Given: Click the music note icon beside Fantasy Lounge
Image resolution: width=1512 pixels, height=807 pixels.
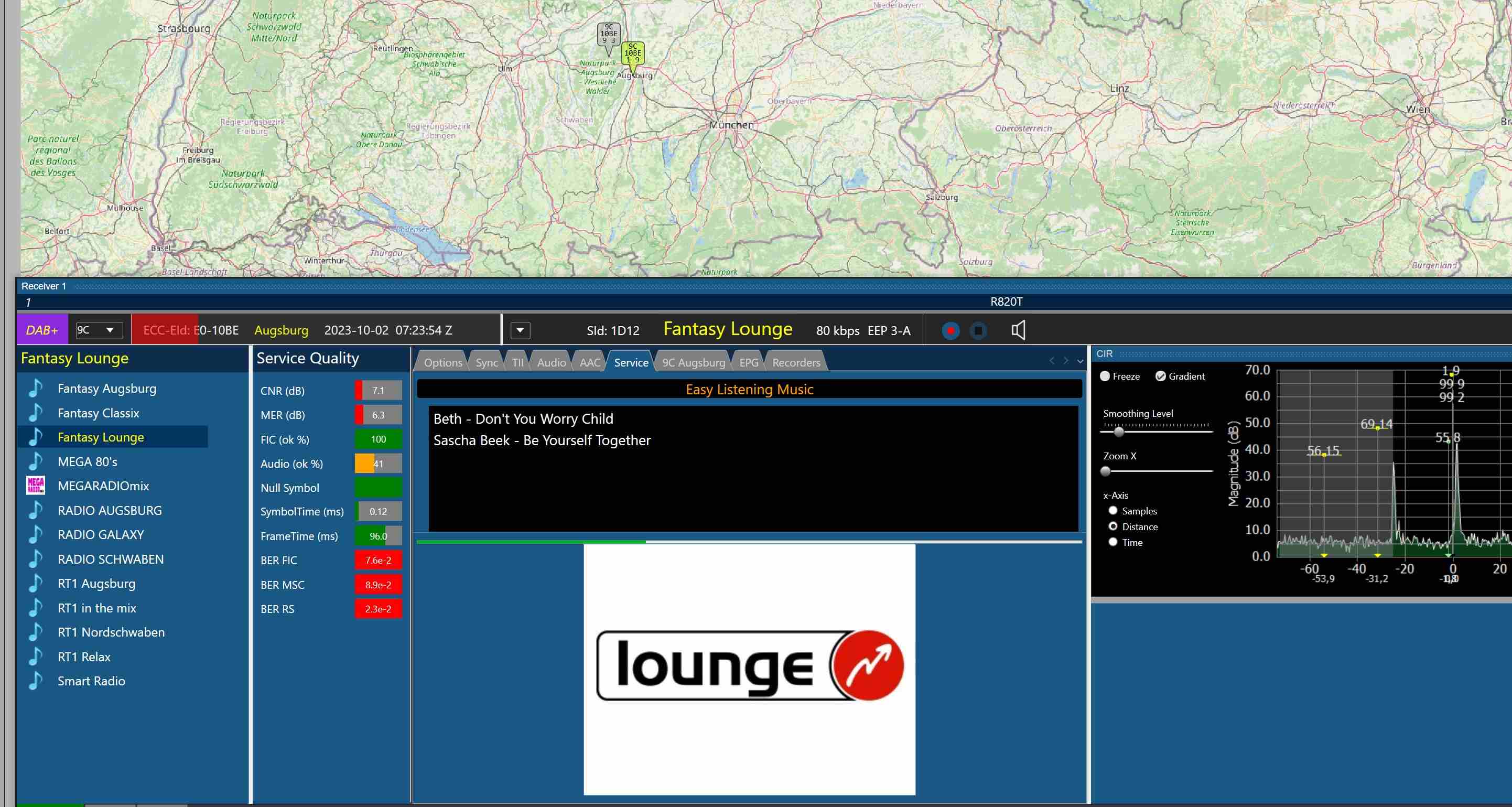Looking at the screenshot, I should pos(36,437).
